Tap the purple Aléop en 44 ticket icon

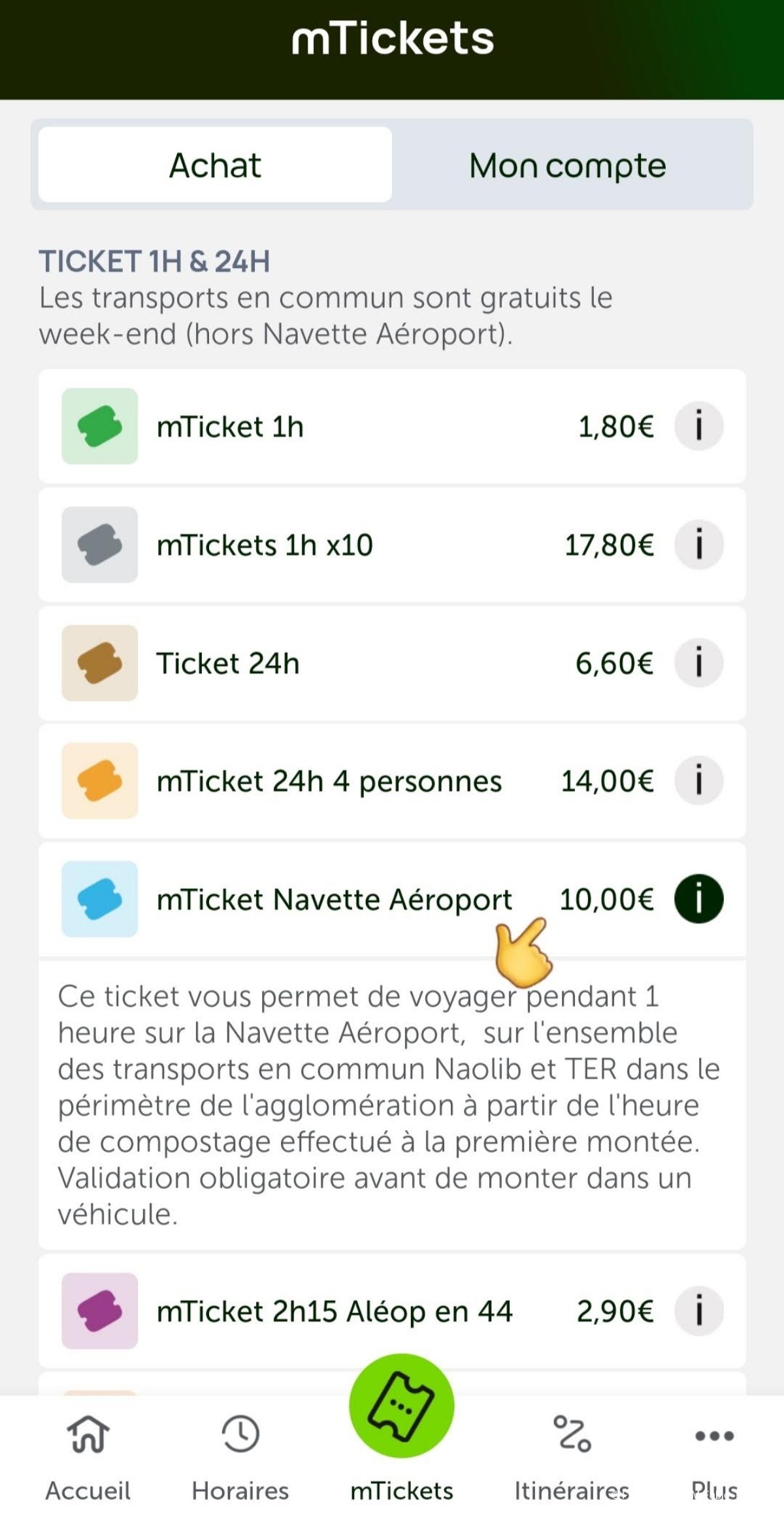(x=99, y=1311)
